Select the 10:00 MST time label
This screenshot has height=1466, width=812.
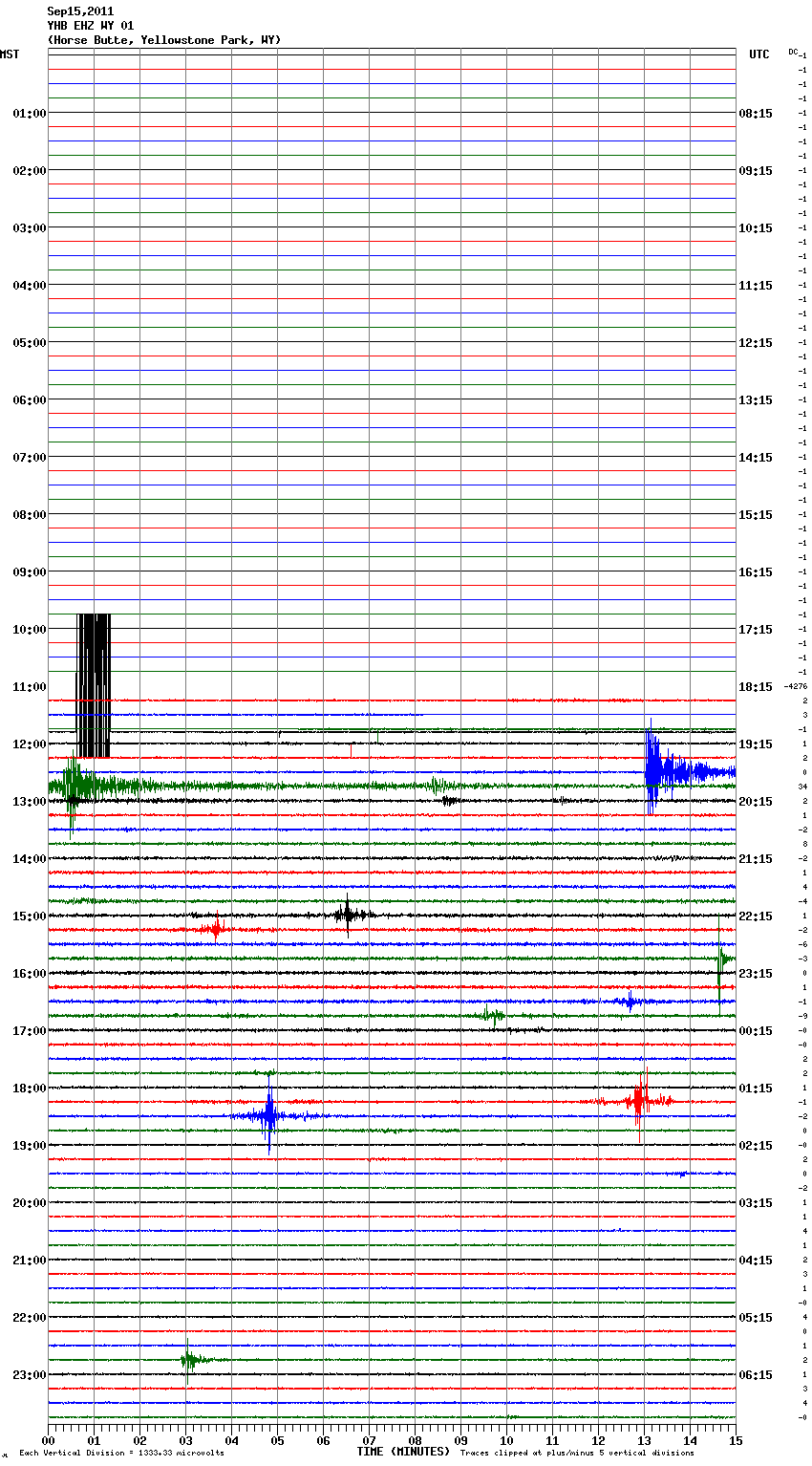click(30, 630)
